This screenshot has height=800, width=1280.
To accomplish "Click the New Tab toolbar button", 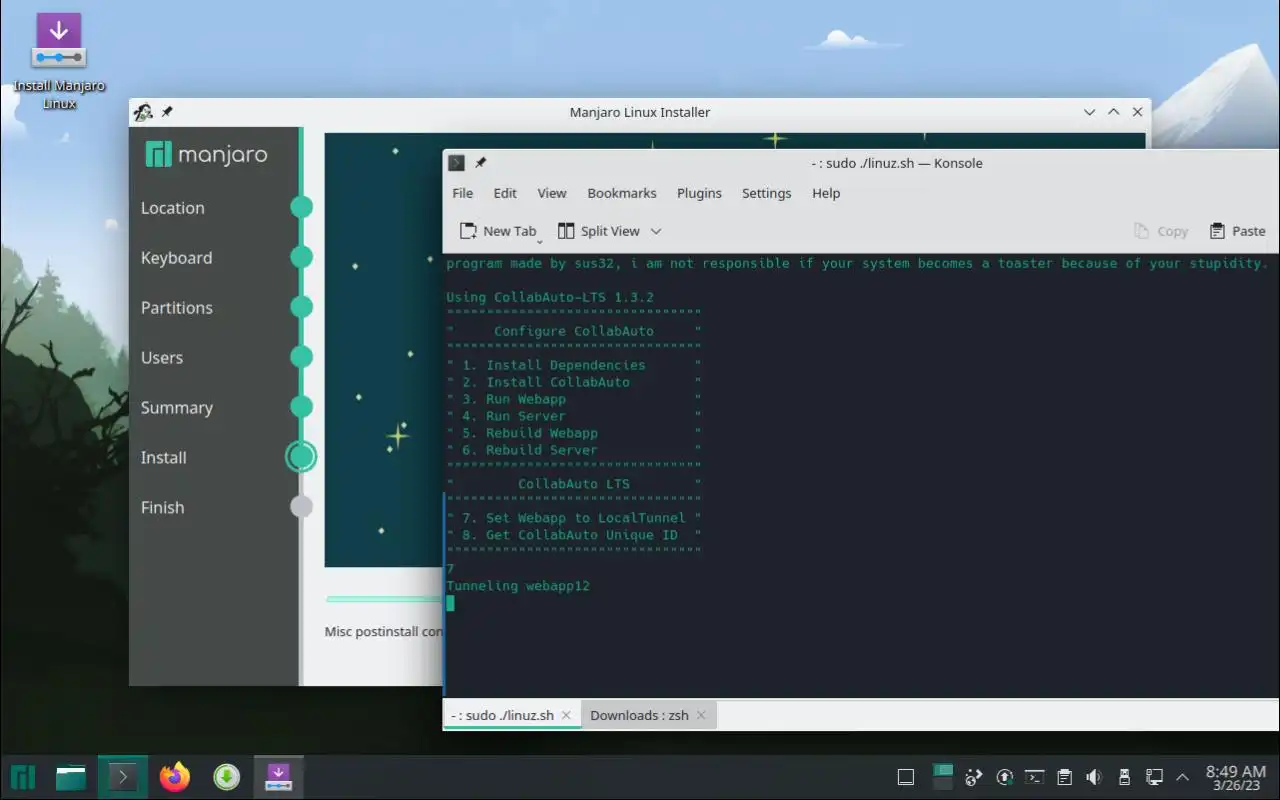I will (x=498, y=231).
